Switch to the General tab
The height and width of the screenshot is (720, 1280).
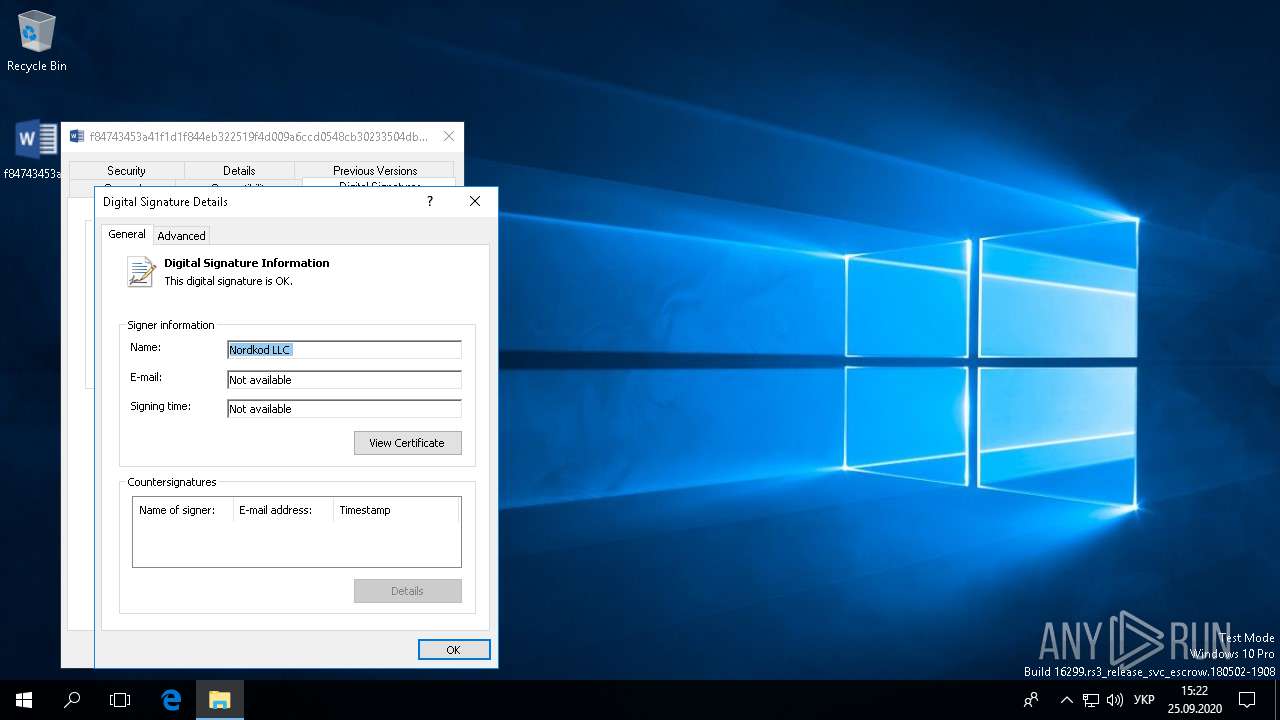(x=127, y=234)
